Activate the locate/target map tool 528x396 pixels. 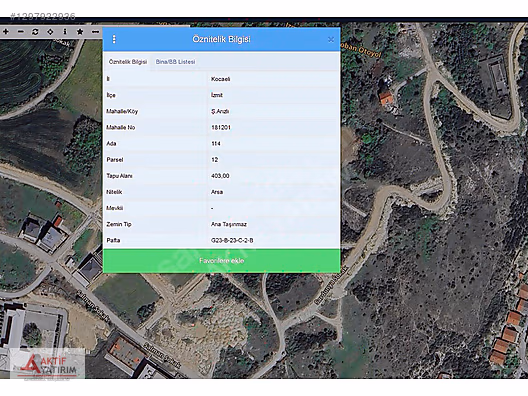tap(50, 32)
